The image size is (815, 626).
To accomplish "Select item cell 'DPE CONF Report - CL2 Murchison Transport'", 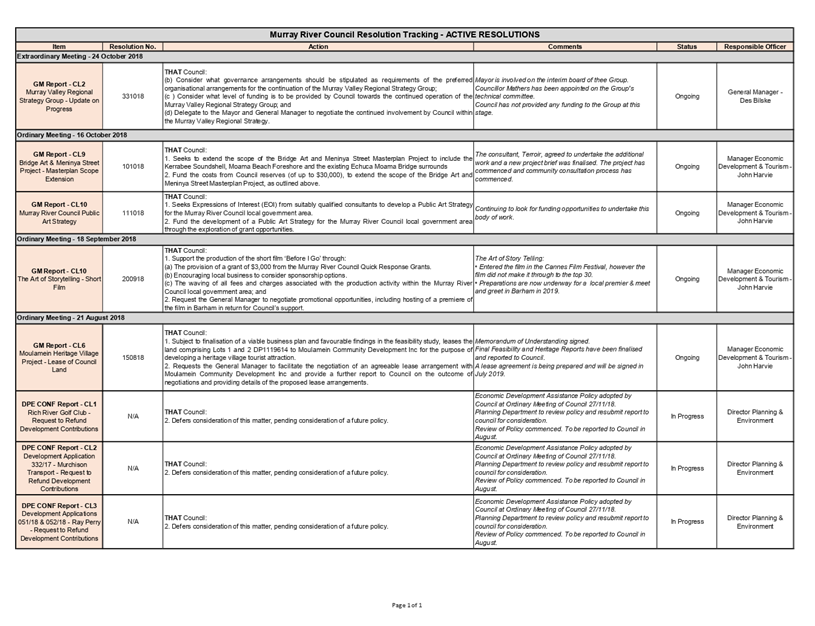I will click(x=59, y=468).
